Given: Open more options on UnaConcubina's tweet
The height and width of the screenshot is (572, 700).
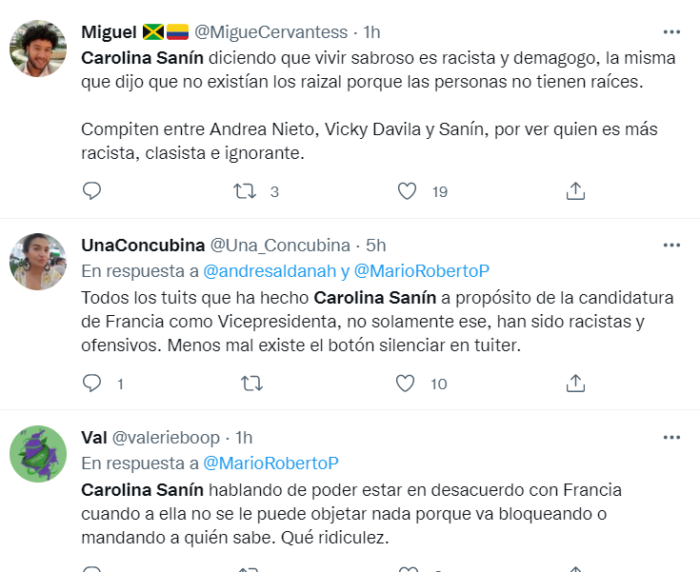Looking at the screenshot, I should pyautogui.click(x=672, y=245).
